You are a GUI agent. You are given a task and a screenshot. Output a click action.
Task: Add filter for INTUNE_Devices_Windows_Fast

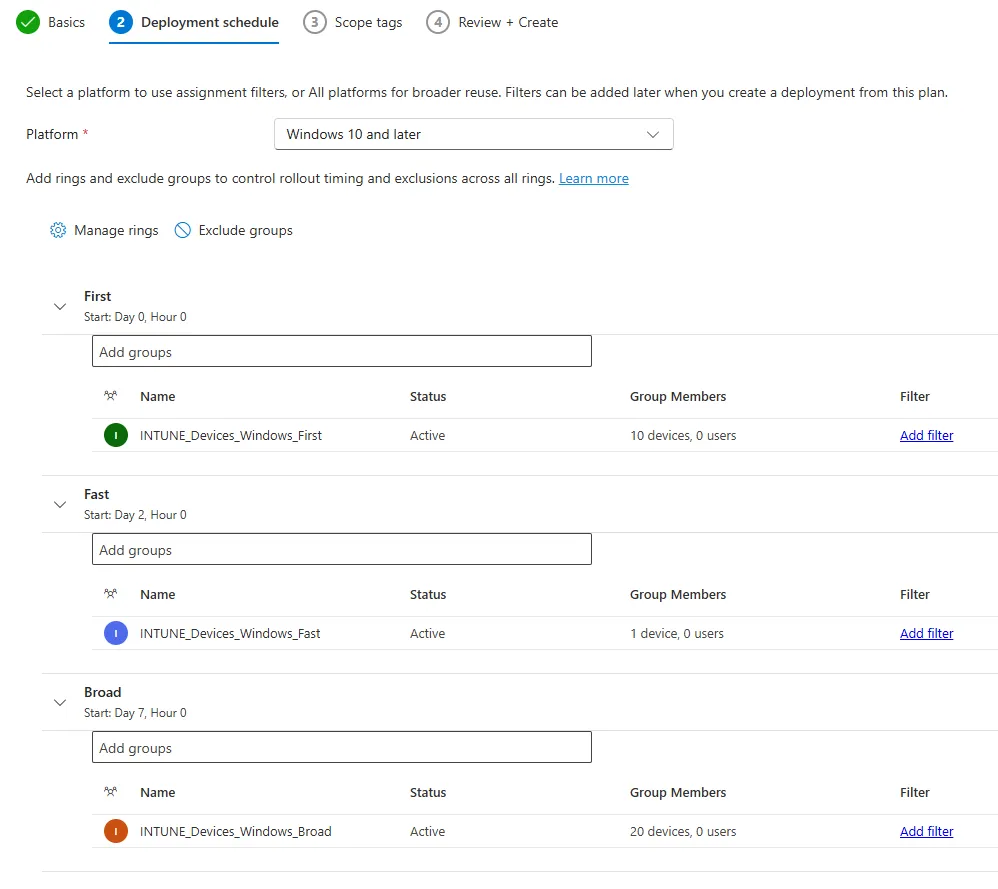point(926,633)
